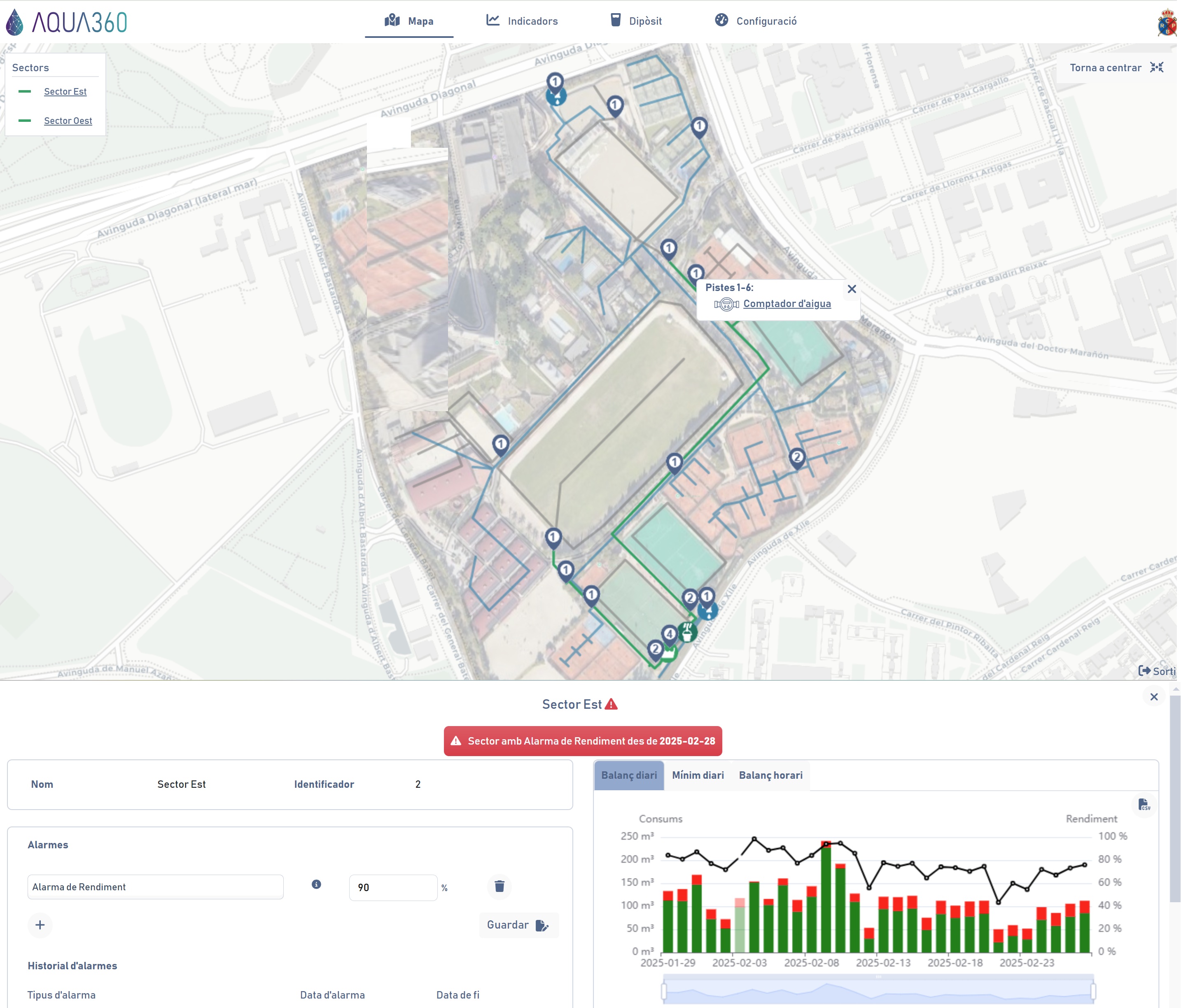
Task: Open the Indicadors tab
Action: [x=522, y=21]
